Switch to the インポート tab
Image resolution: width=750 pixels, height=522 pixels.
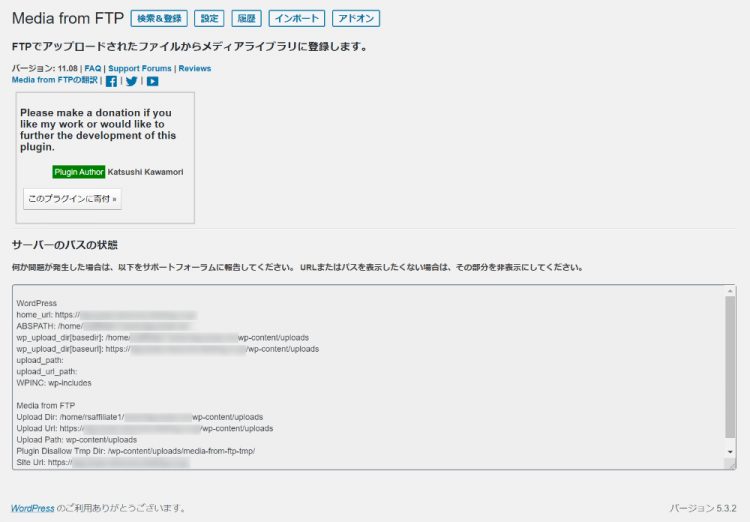point(297,19)
